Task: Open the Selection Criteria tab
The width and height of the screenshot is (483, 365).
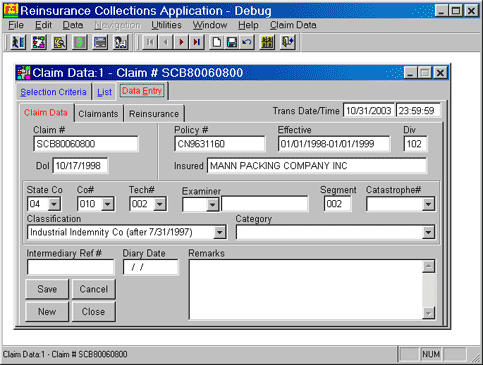Action: (53, 92)
